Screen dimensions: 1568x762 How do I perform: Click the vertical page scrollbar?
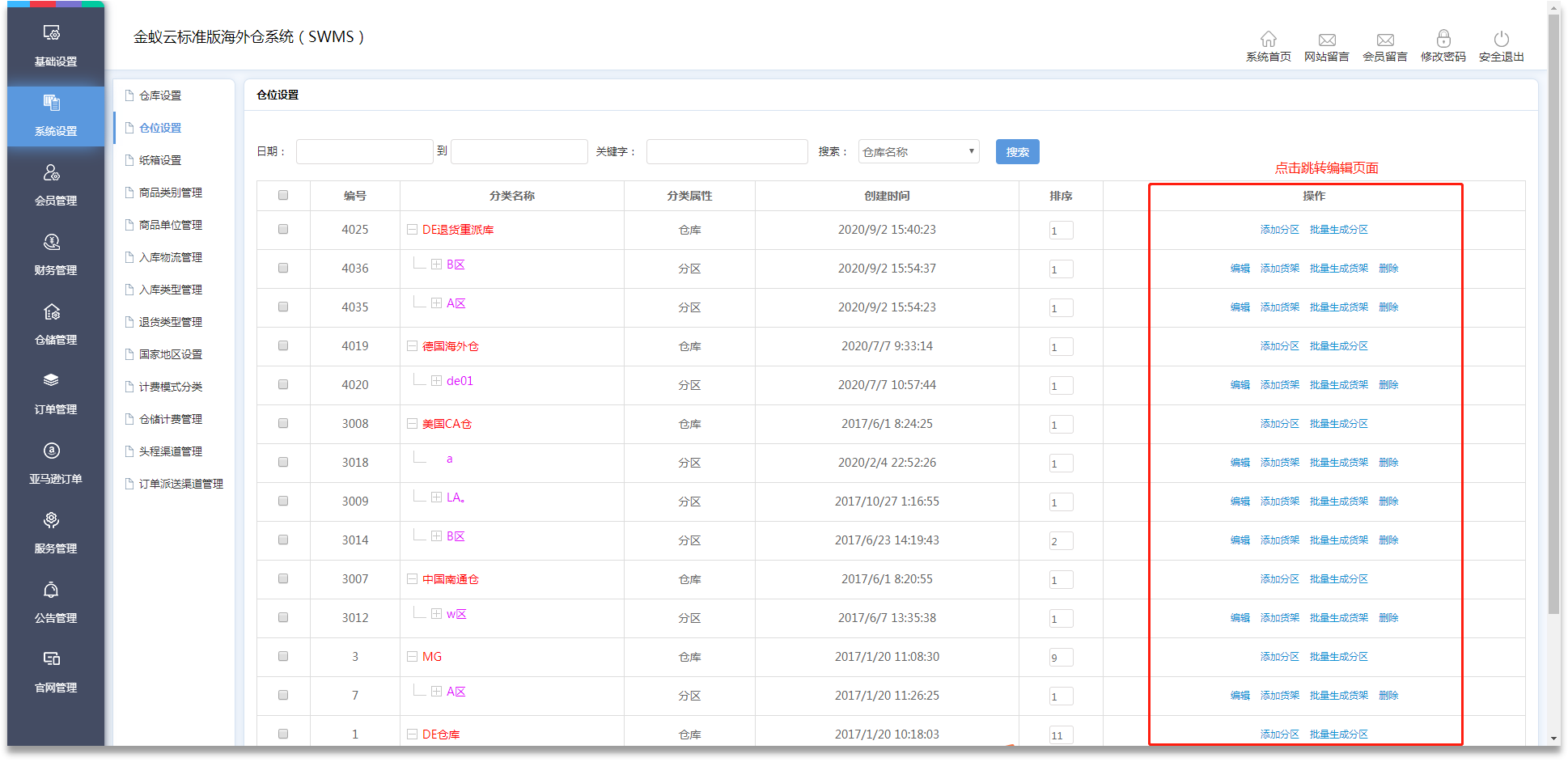tap(1553, 324)
